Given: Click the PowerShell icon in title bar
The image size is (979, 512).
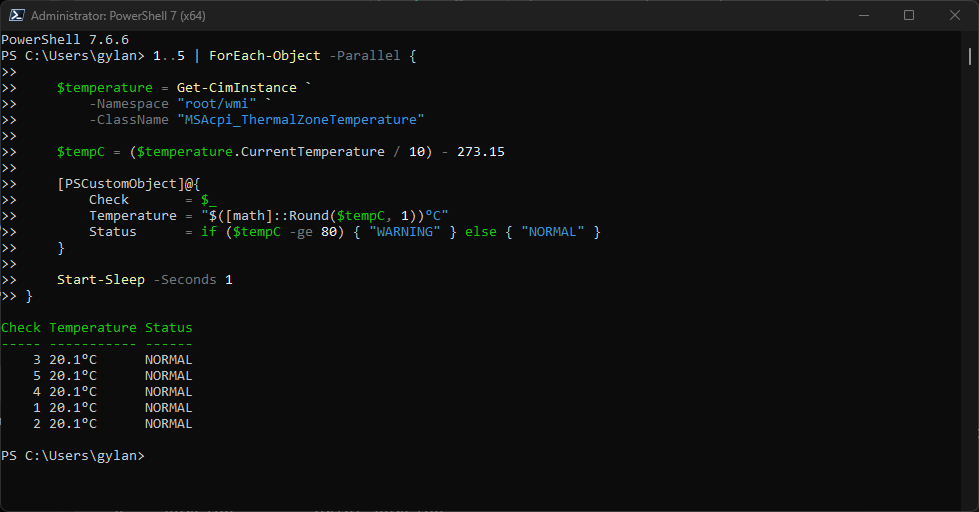Looking at the screenshot, I should [17, 16].
